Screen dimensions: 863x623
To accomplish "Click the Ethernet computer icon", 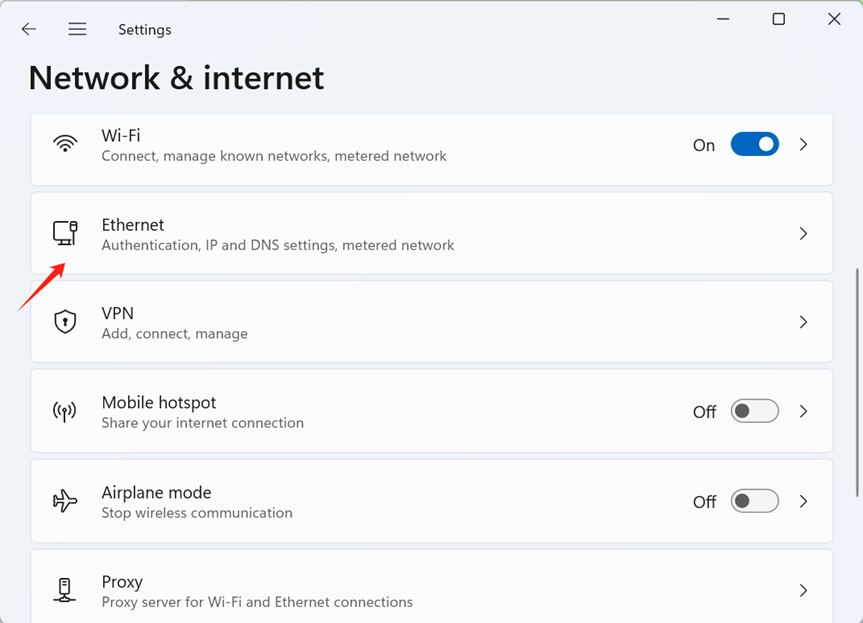I will [x=65, y=233].
